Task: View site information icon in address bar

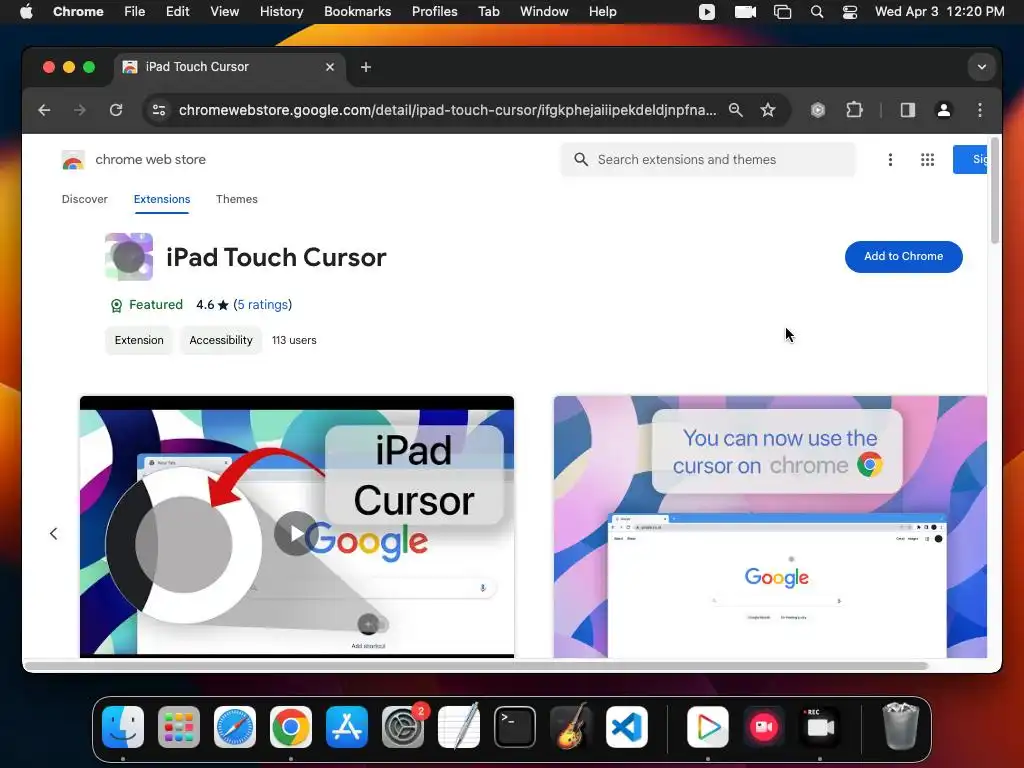Action: pyautogui.click(x=159, y=110)
